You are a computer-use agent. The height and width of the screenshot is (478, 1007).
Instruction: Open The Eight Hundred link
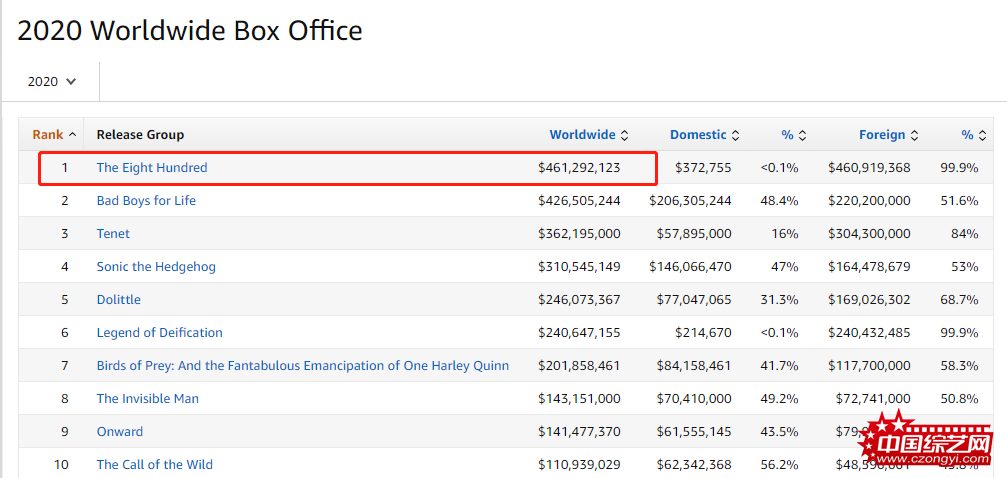pyautogui.click(x=152, y=168)
